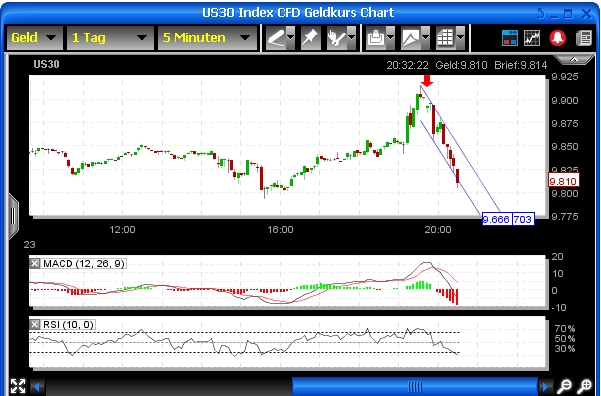Click the 9.810 current price tag
This screenshot has width=601, height=396.
(x=563, y=181)
